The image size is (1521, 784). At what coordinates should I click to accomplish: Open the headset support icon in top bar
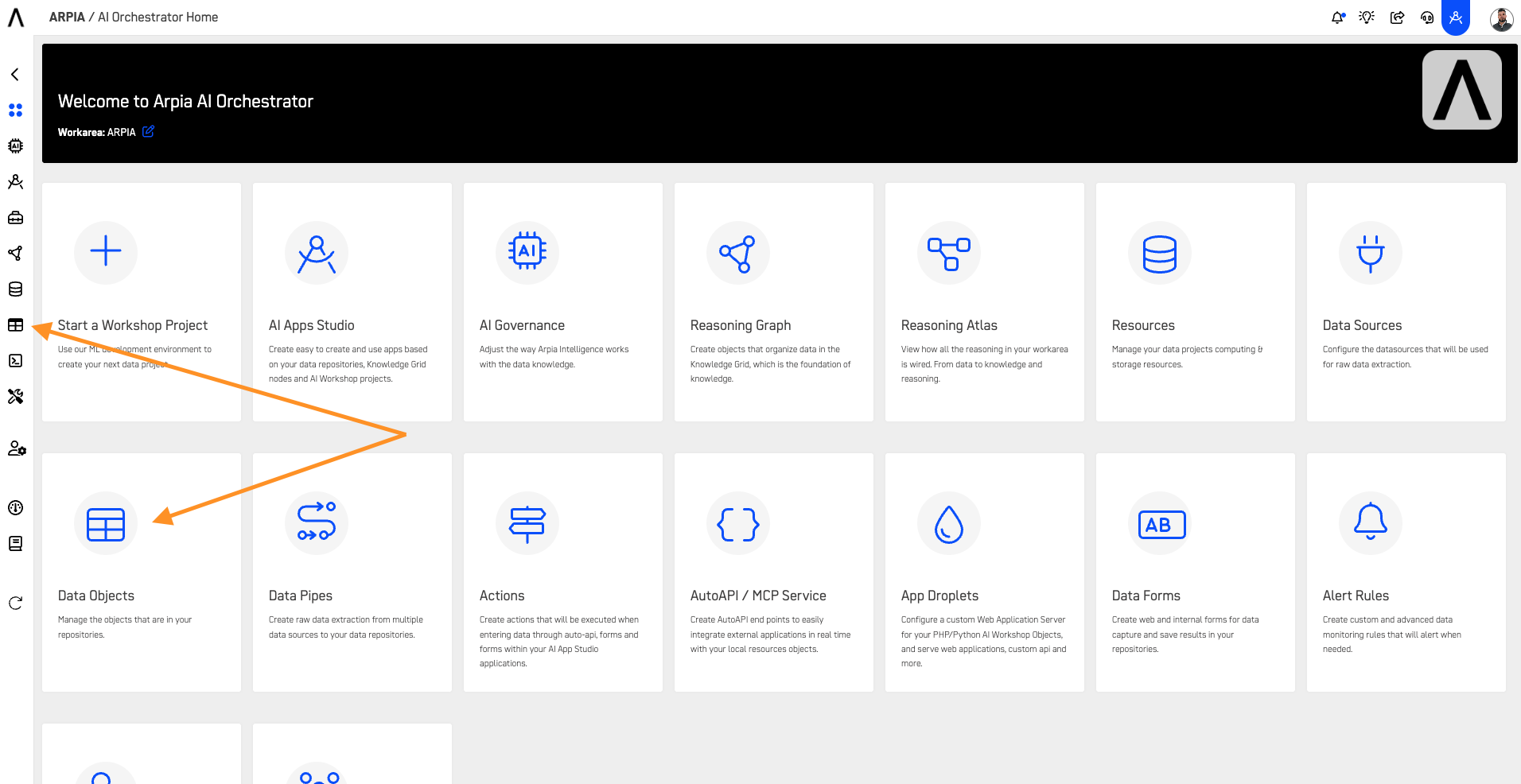pos(1426,17)
